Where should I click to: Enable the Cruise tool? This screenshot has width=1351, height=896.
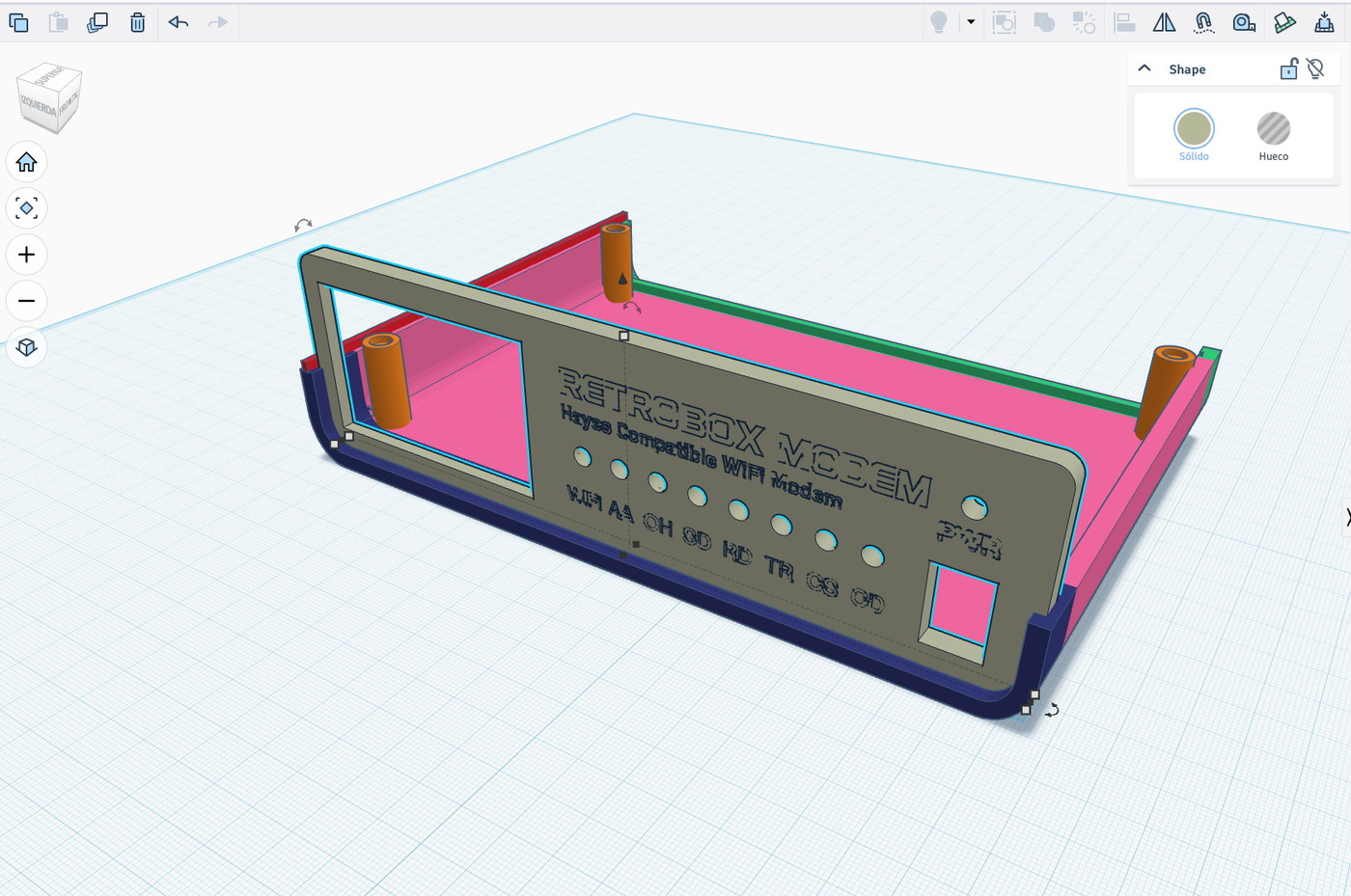click(1204, 22)
